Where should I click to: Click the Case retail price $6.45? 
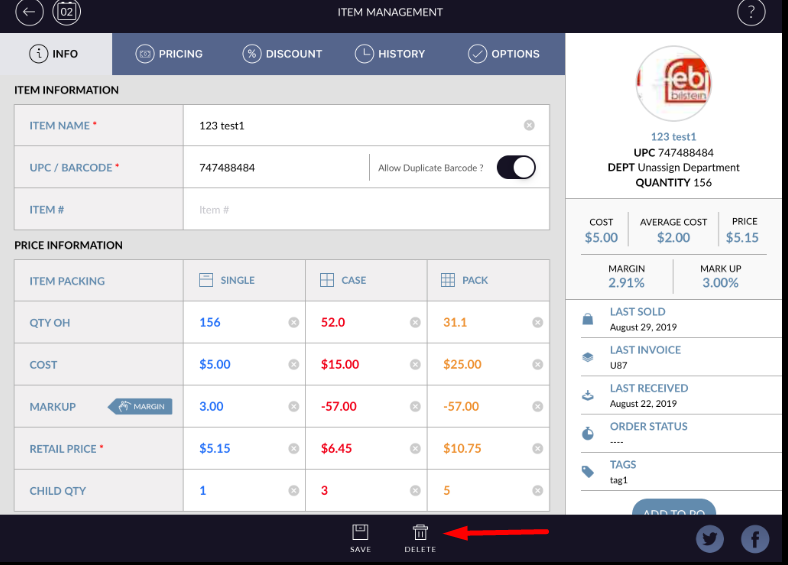click(337, 449)
